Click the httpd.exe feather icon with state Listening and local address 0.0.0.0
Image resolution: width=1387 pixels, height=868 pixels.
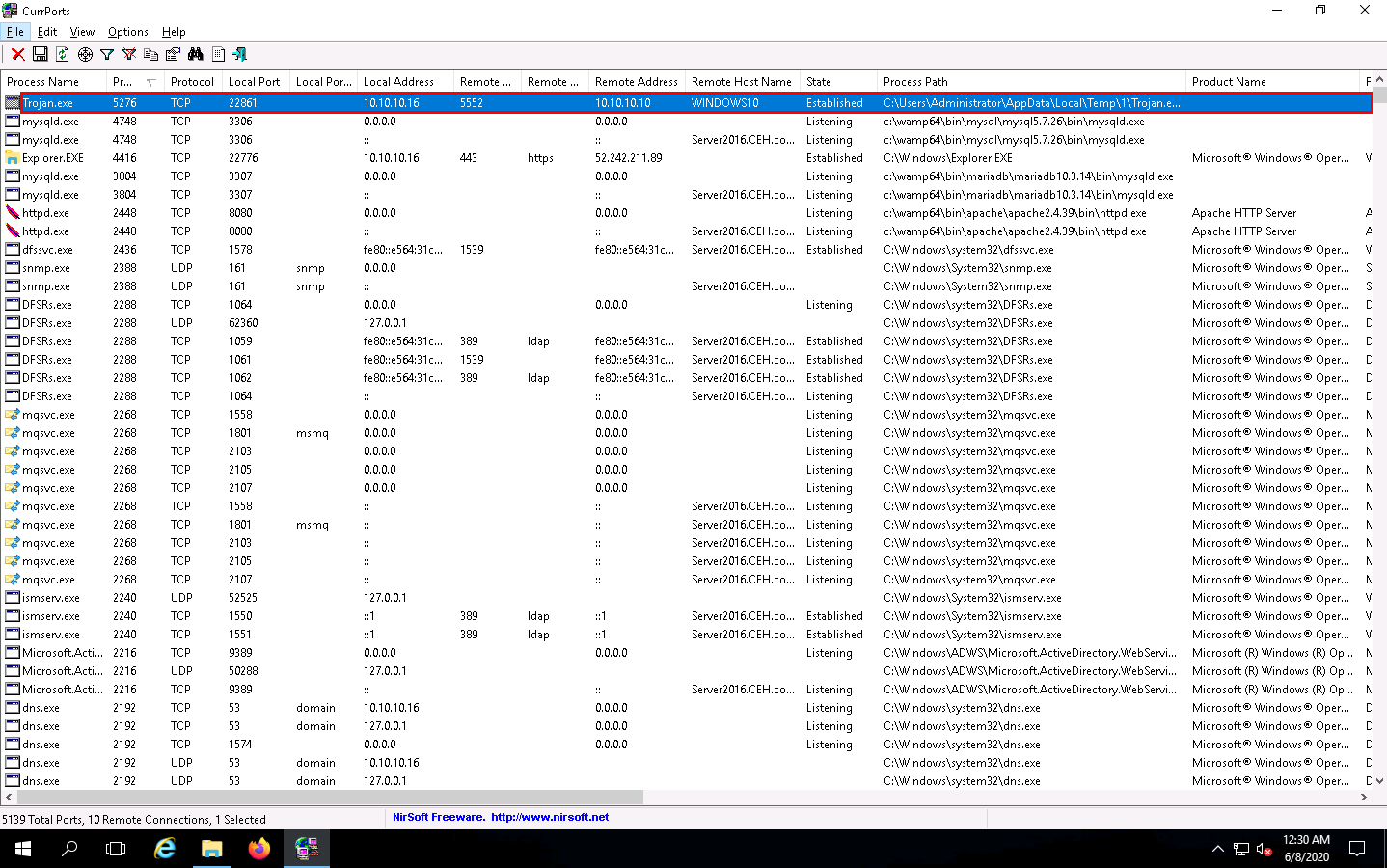13,213
